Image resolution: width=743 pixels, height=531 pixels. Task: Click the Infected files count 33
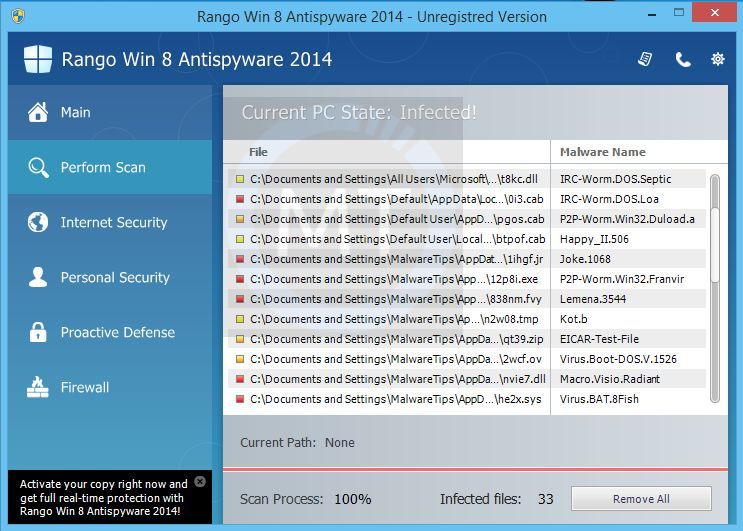(545, 499)
